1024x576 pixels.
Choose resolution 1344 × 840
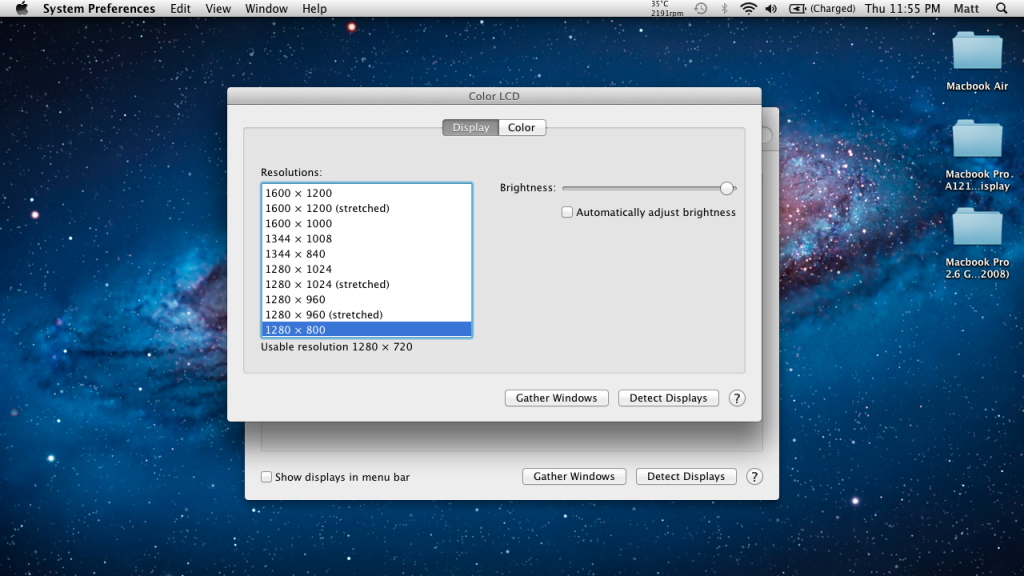(366, 253)
